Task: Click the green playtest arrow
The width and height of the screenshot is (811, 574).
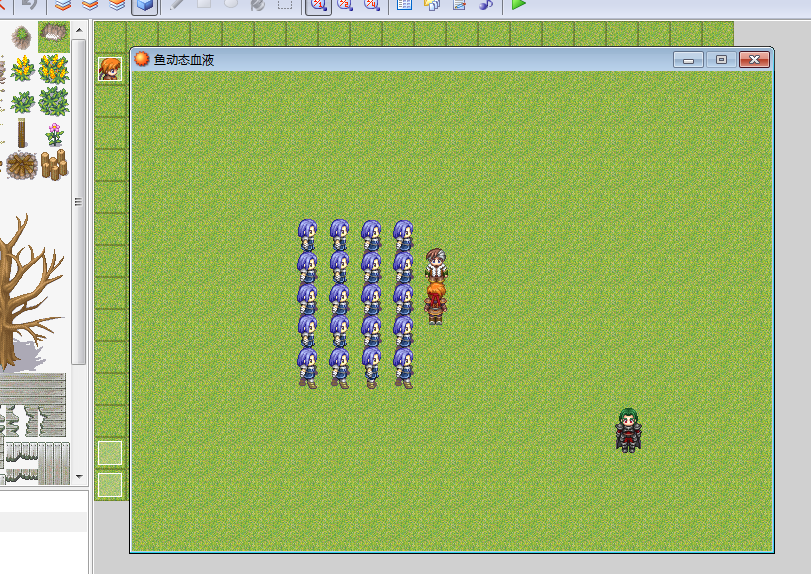Action: 518,5
